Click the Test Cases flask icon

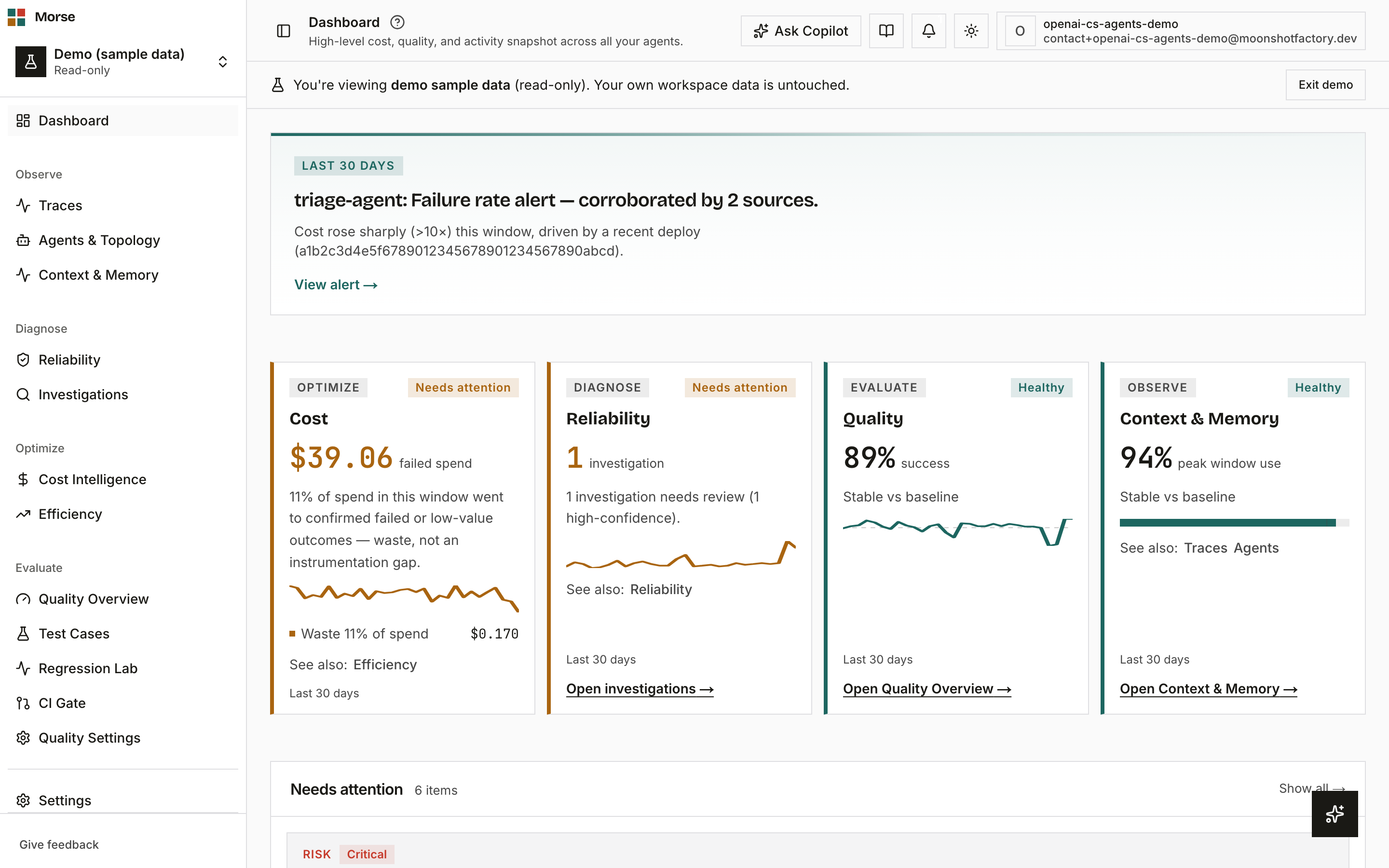[23, 634]
